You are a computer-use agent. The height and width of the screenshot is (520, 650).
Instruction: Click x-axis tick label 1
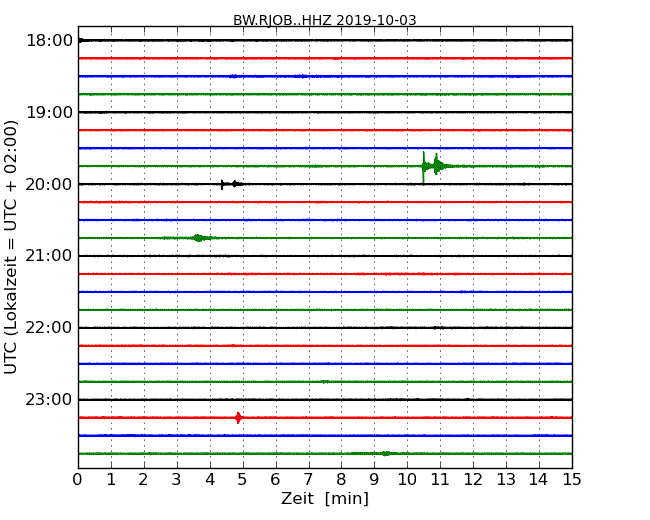(111, 480)
